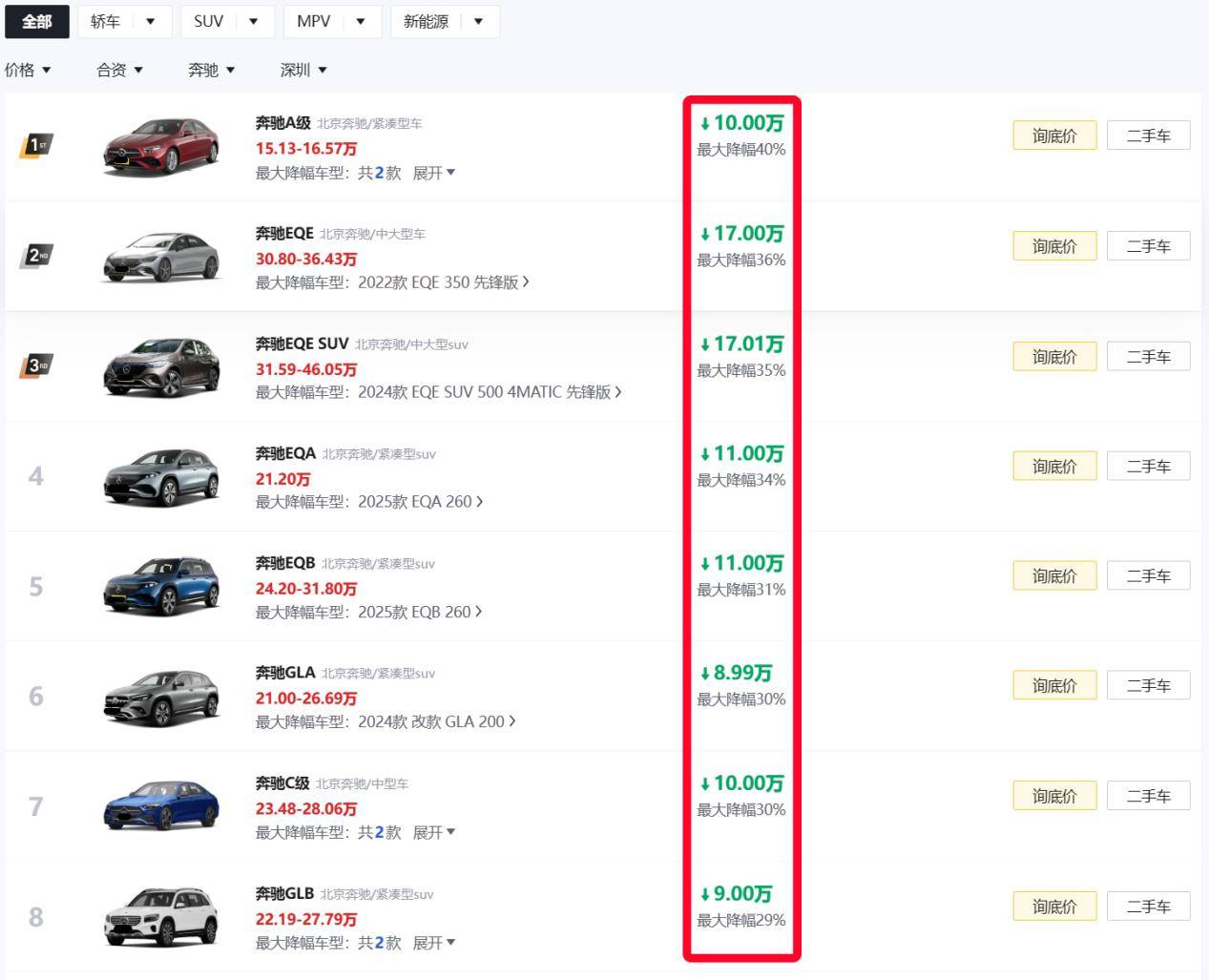Viewport: 1209px width, 980px height.
Task: Expand 展开 for 奔驰C级 models
Action: point(434,832)
